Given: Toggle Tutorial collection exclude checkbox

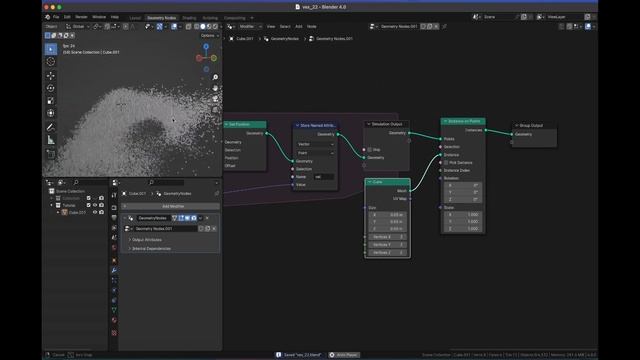Looking at the screenshot, I should (x=89, y=205).
